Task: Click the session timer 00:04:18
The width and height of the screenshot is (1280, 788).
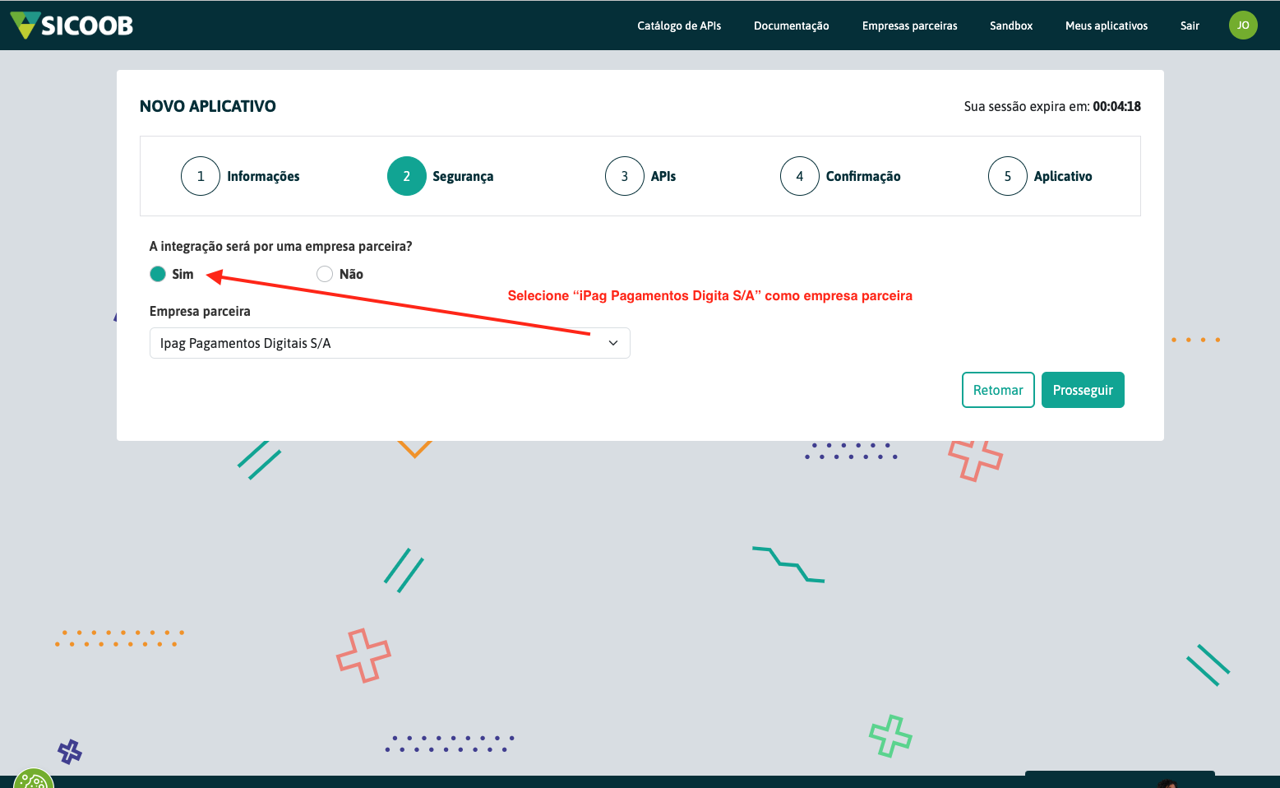Action: (1117, 106)
